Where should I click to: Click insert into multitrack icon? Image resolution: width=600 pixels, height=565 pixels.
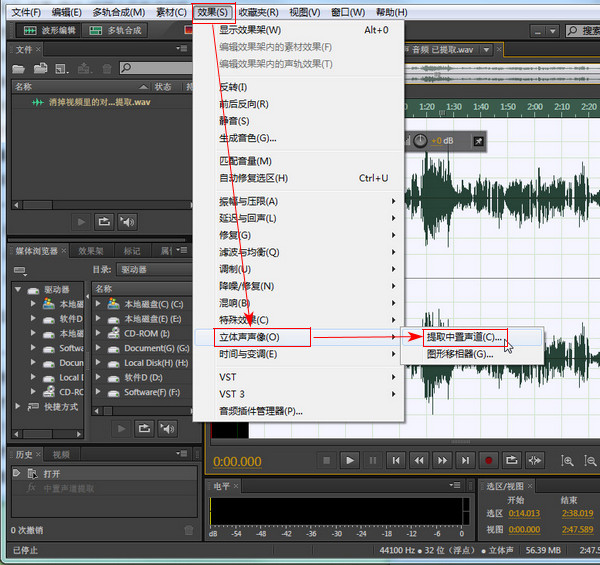[x=84, y=68]
